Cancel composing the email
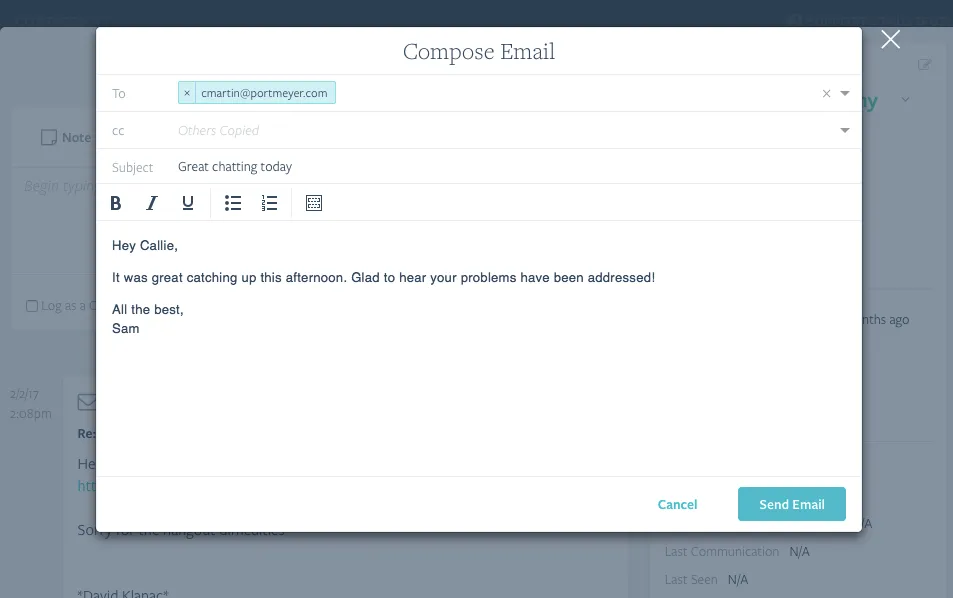The image size is (953, 598). [677, 504]
